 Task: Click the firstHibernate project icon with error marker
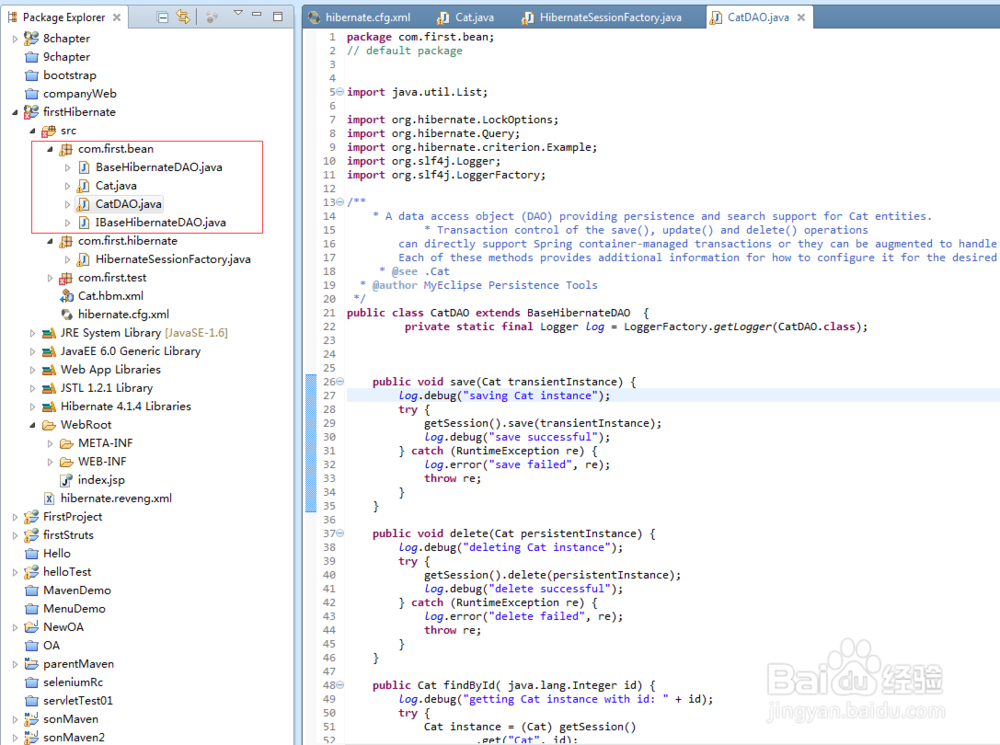(31, 112)
